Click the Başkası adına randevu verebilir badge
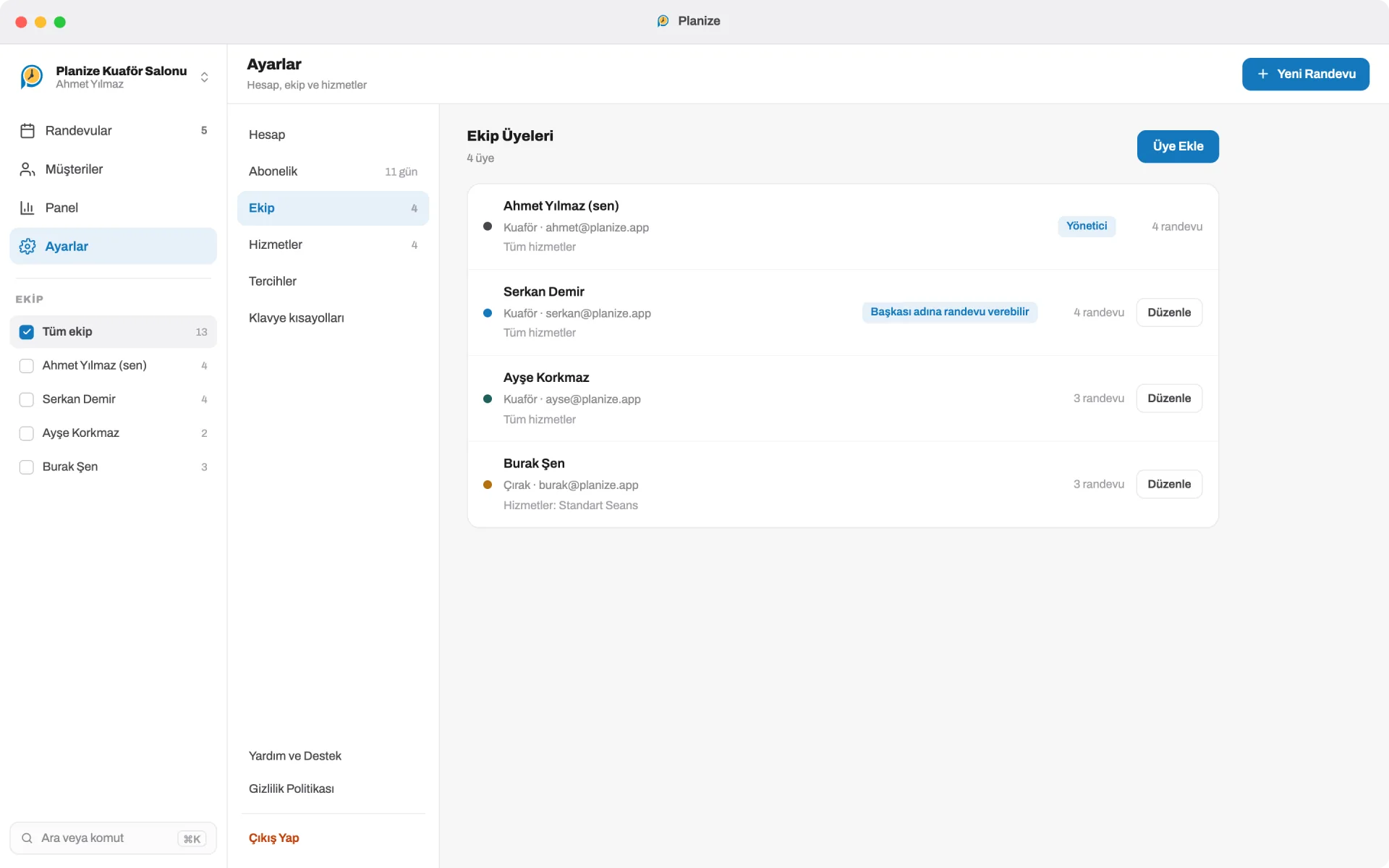The height and width of the screenshot is (868, 1389). [x=950, y=312]
